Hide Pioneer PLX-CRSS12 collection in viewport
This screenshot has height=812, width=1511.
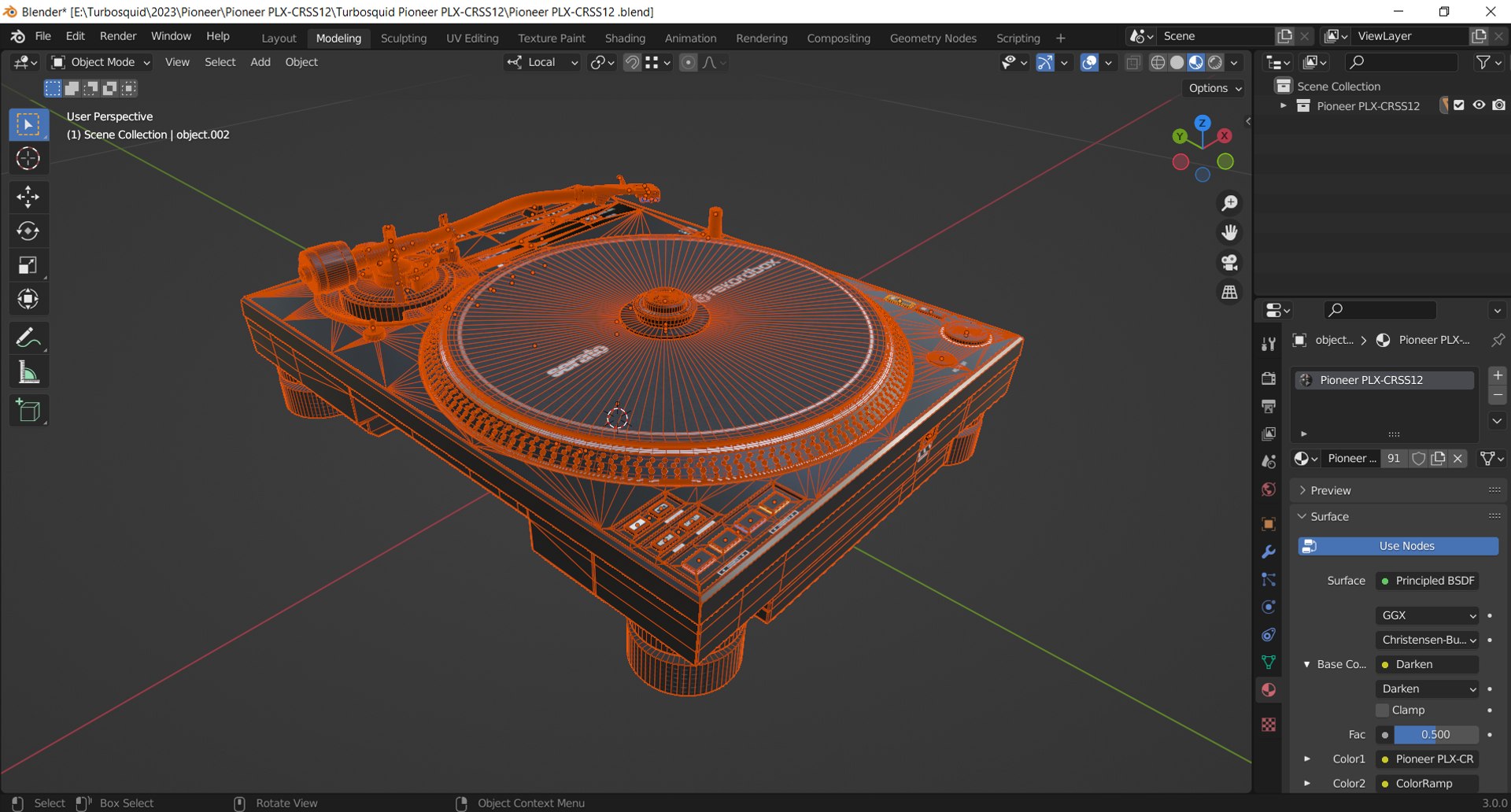(1479, 105)
